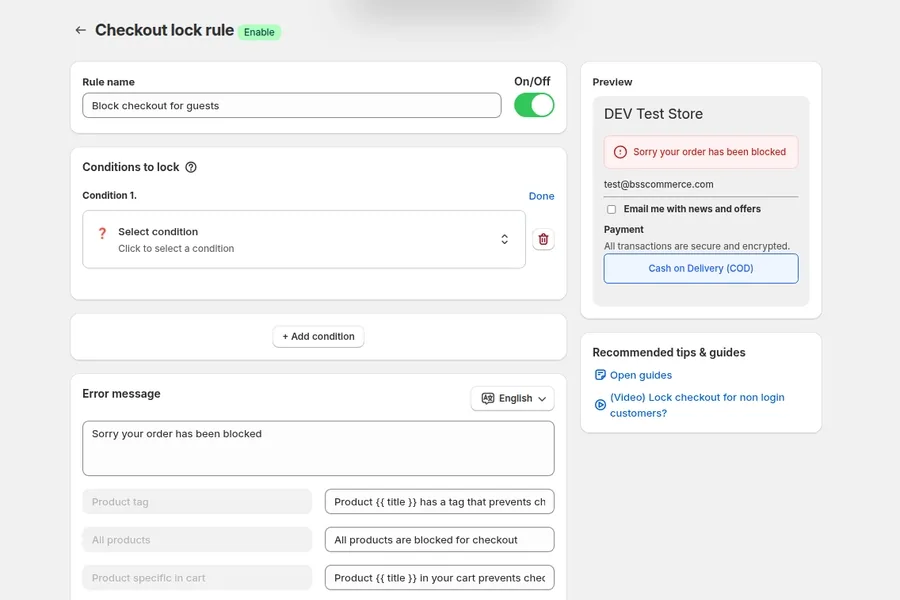This screenshot has width=900, height=600.
Task: Edit the Rule name field
Action: click(x=292, y=106)
